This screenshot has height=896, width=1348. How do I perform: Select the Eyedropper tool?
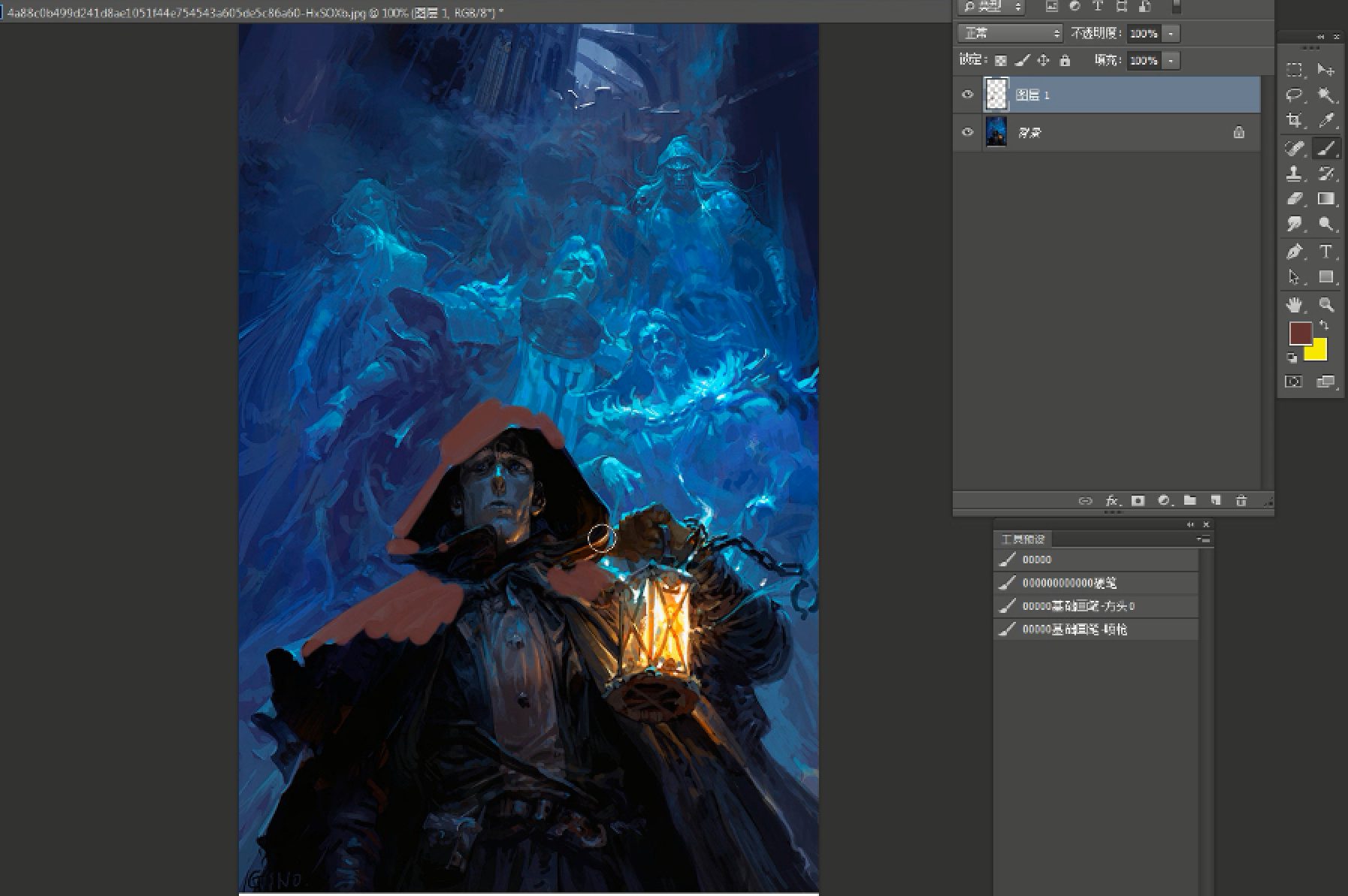pos(1326,120)
